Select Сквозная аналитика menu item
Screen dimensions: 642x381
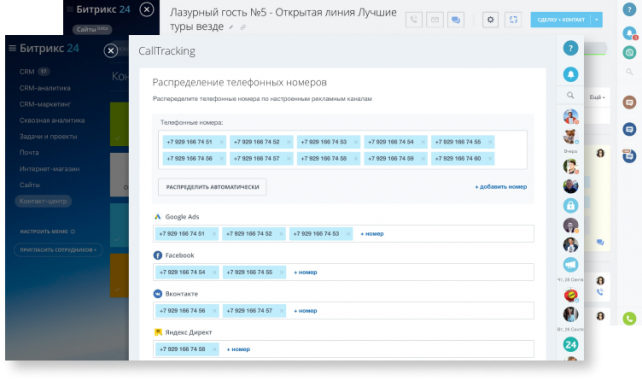tap(52, 120)
